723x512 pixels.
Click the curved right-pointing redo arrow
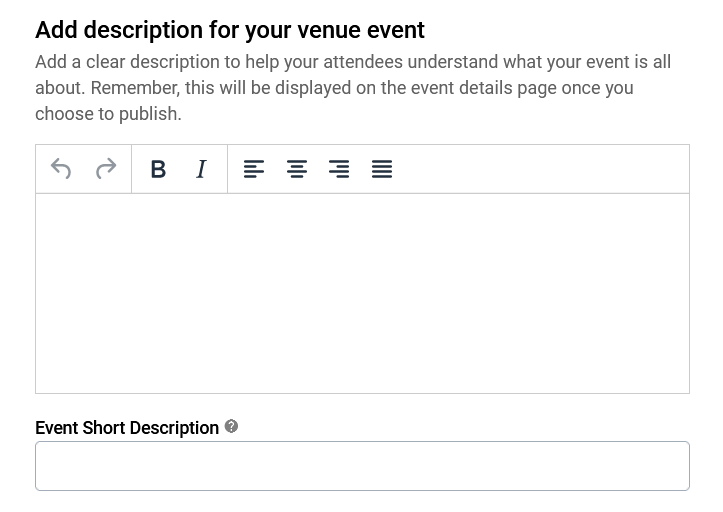coord(106,169)
